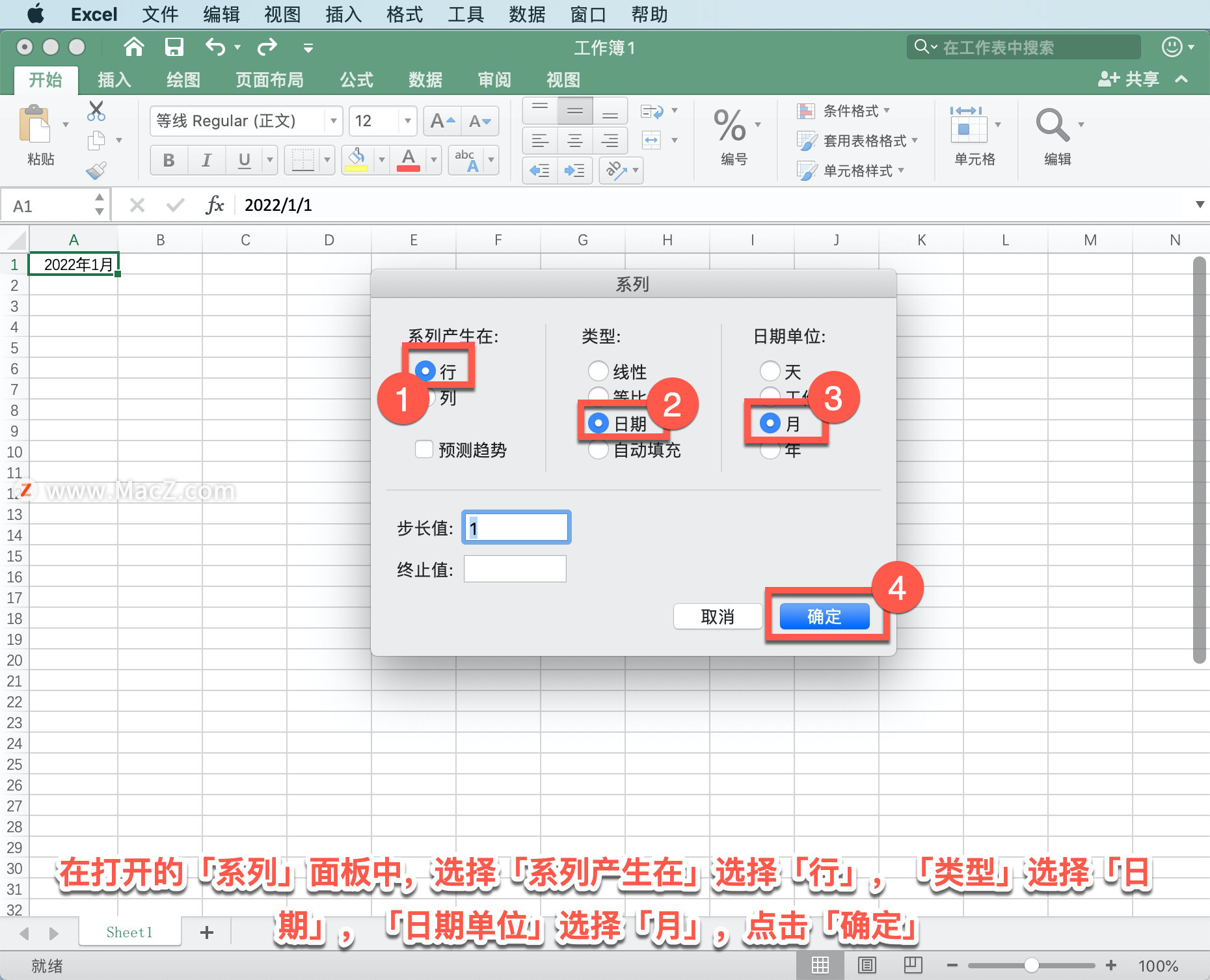Switch to the 审阅 ribbon tab
Image resolution: width=1210 pixels, height=980 pixels.
[x=494, y=80]
